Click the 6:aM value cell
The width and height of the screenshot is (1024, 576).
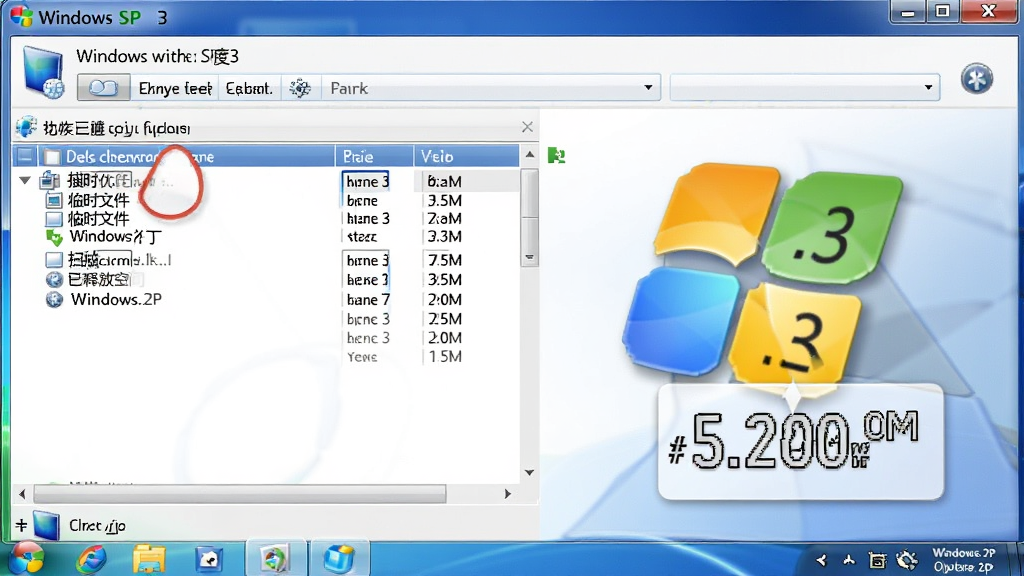(x=444, y=182)
